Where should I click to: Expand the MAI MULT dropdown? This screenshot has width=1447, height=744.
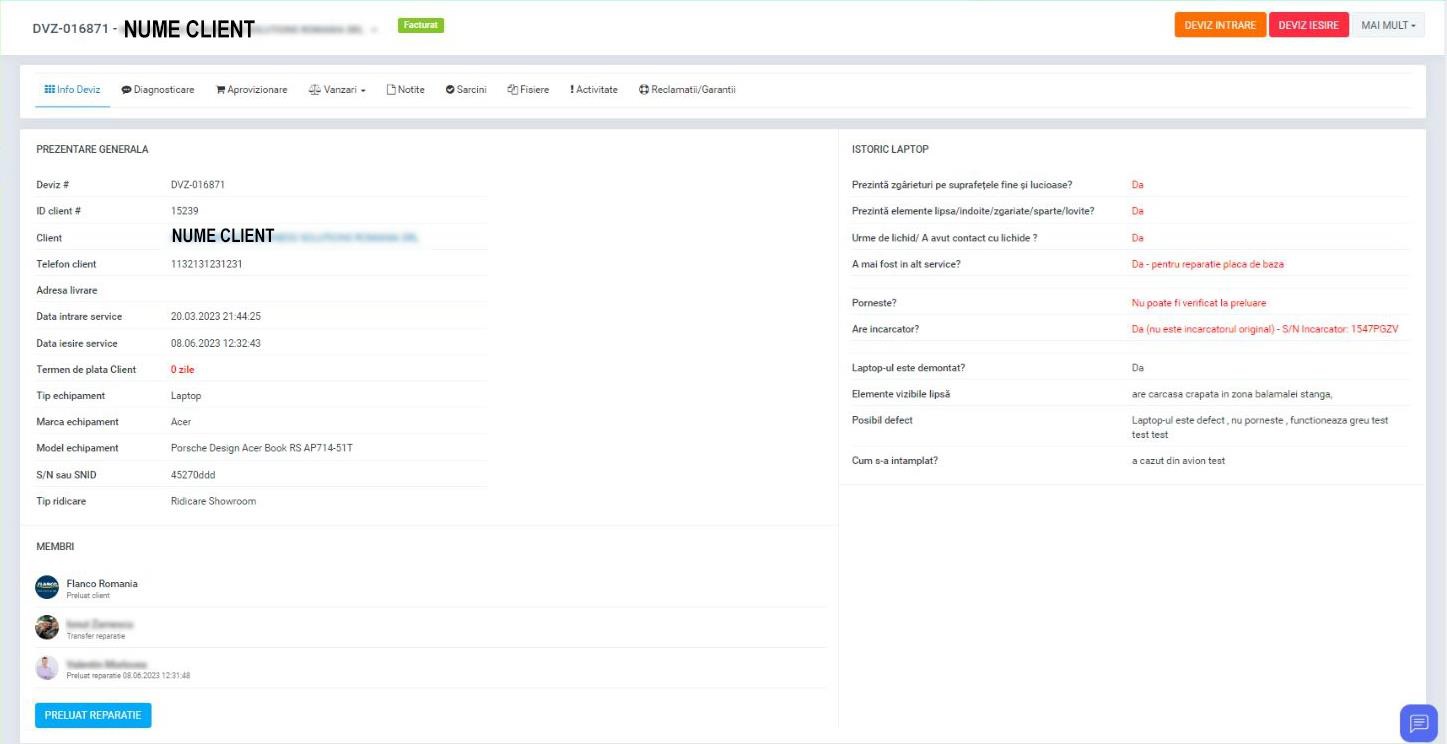click(x=1389, y=25)
